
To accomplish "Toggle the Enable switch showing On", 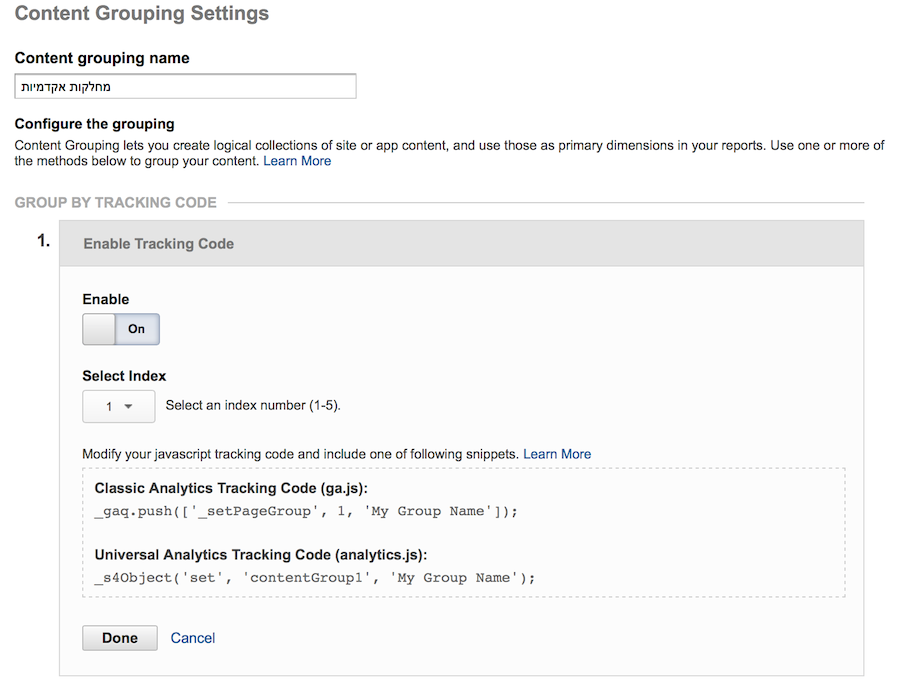I will [x=121, y=329].
